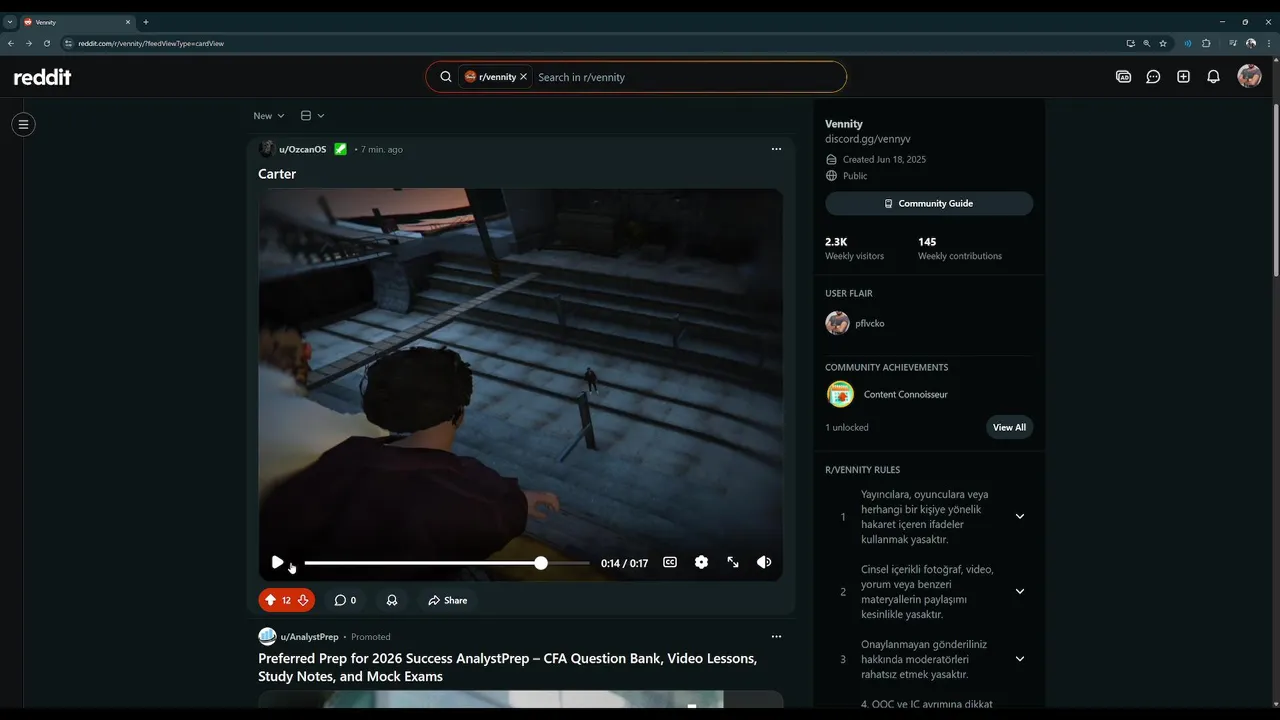Bookmark this page with the star

(1163, 43)
